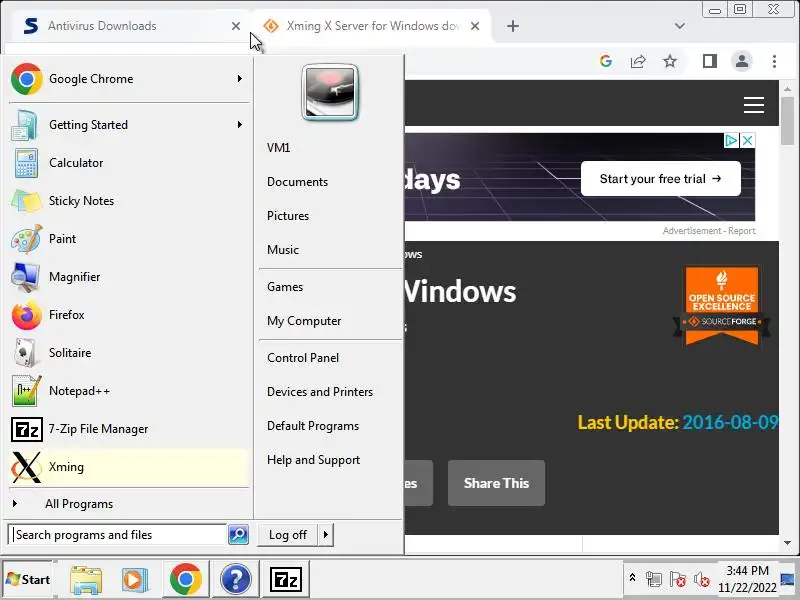Open Sticky Notes program

pos(128,201)
